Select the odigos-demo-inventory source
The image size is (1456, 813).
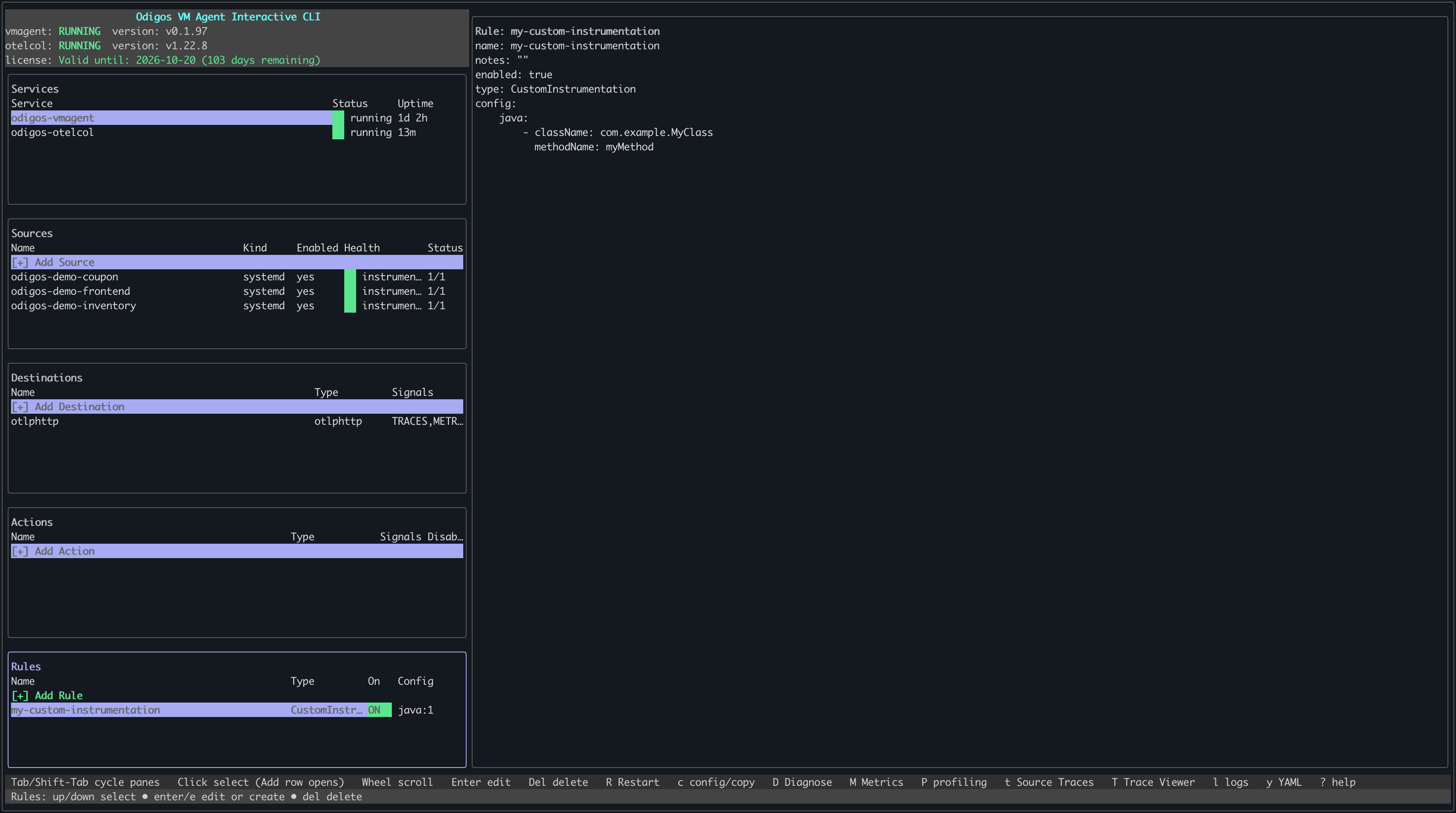[x=74, y=306]
